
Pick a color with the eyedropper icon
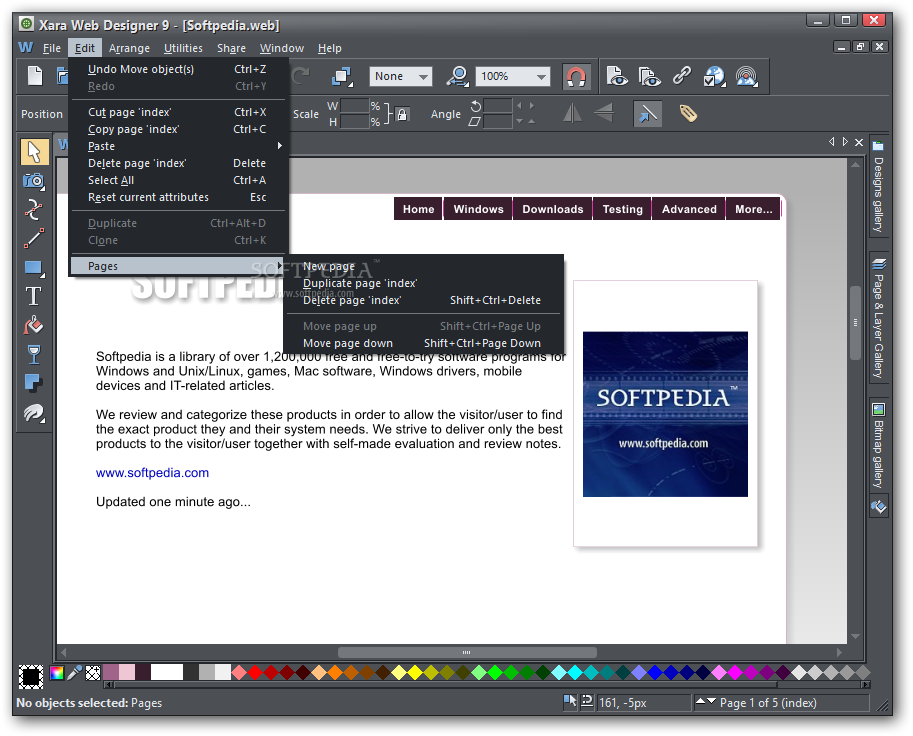(75, 673)
